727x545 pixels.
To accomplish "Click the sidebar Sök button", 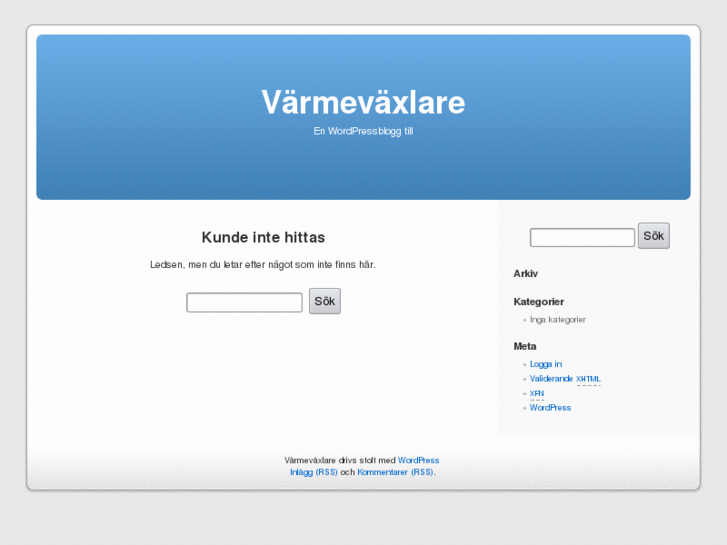I will tap(653, 236).
